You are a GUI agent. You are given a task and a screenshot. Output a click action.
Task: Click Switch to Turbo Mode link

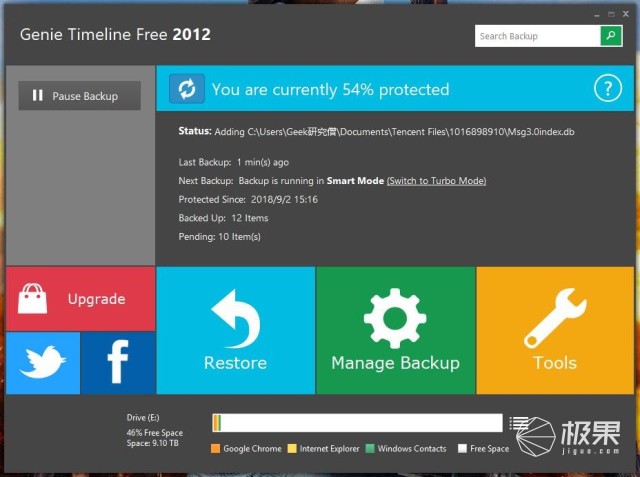(x=436, y=181)
